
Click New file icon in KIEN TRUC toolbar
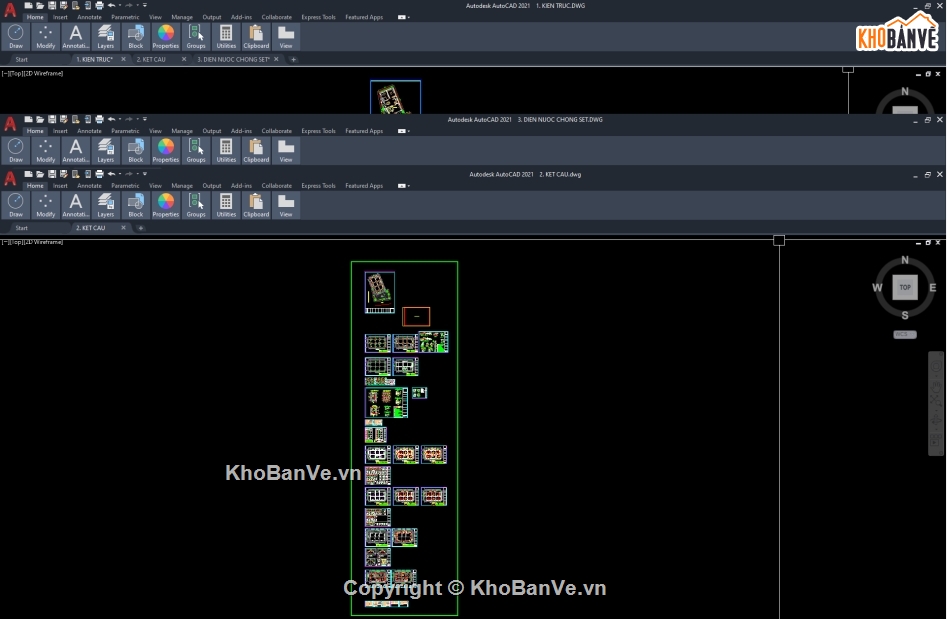point(28,5)
